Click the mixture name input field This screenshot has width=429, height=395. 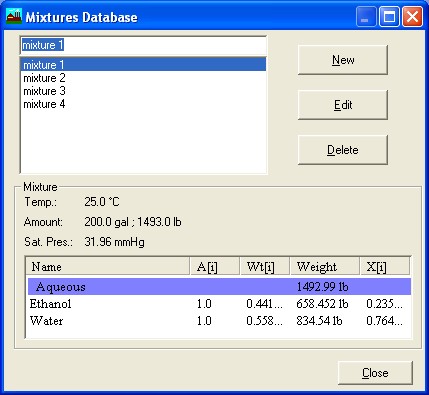point(143,45)
